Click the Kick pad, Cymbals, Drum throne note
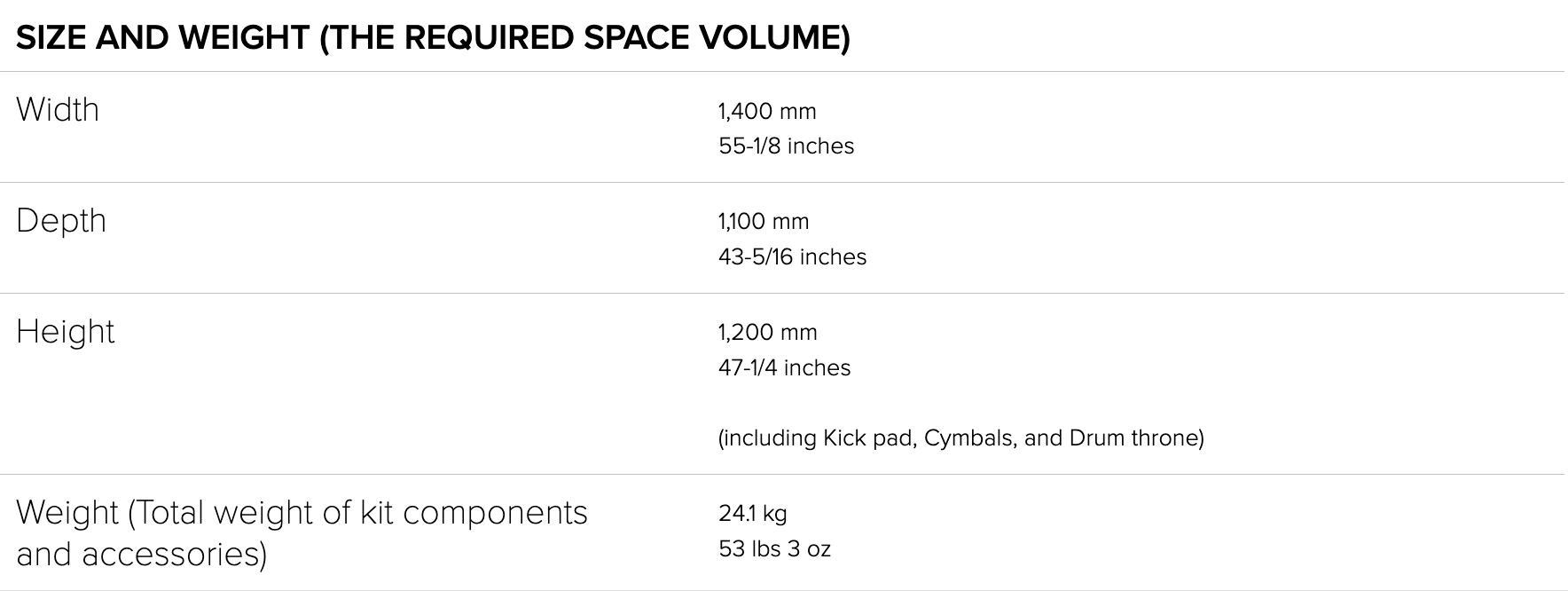Viewport: 1568px width, 591px height. [960, 437]
